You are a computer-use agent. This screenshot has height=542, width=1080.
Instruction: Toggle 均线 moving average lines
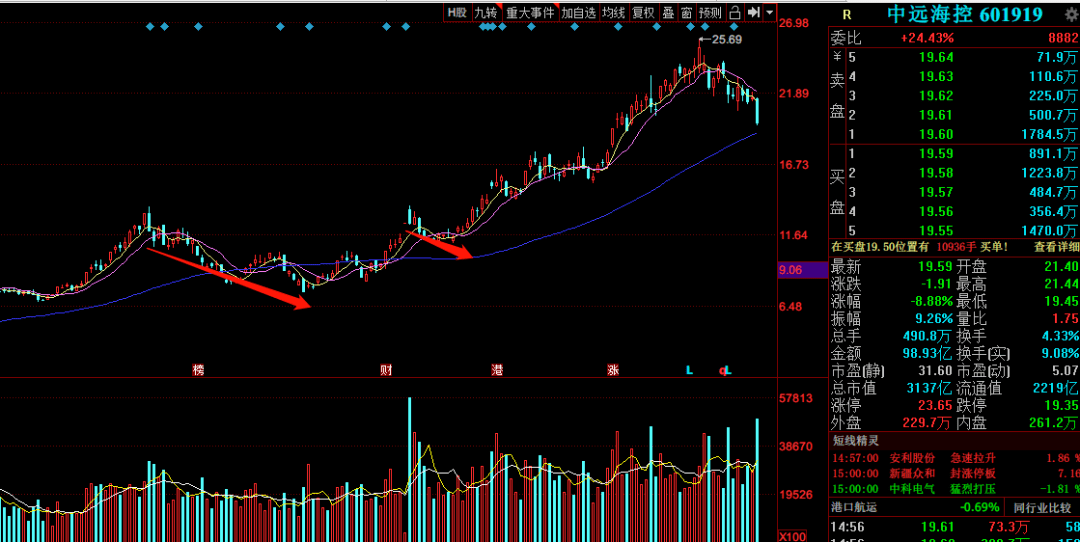pyautogui.click(x=613, y=13)
